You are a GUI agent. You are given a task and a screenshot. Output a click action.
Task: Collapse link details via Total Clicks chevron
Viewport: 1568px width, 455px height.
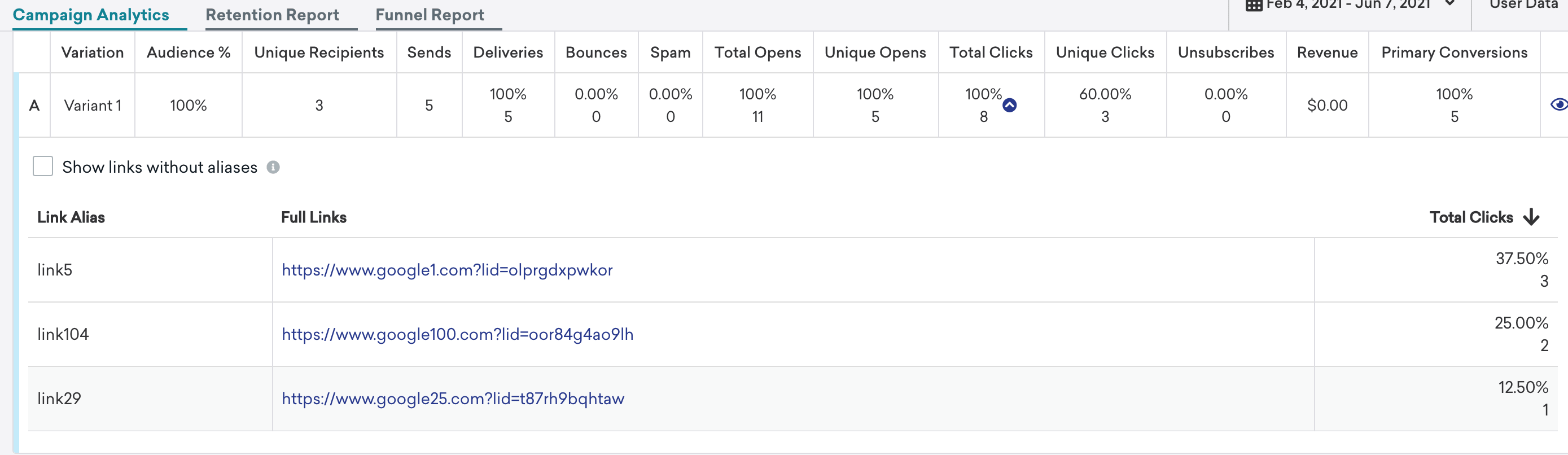point(1009,106)
